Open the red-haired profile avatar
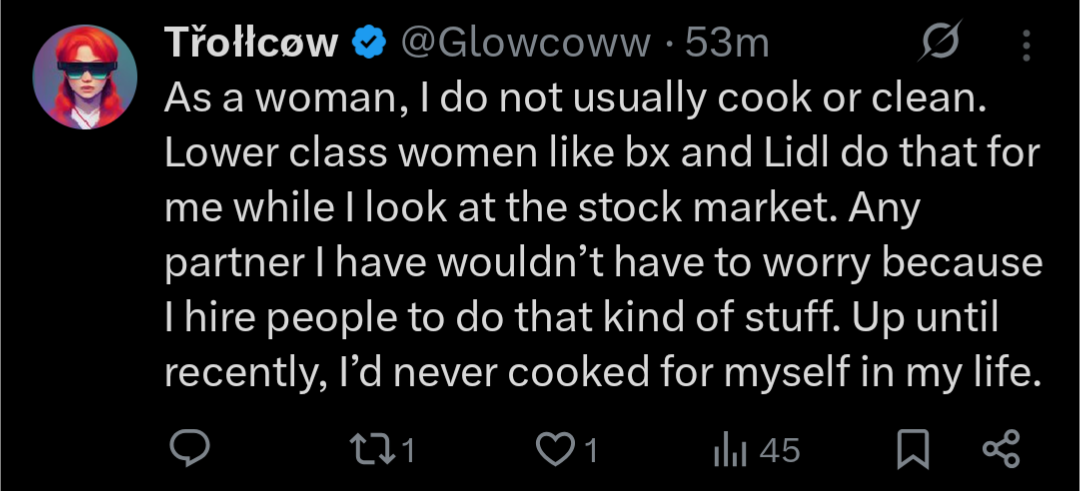Viewport: 1080px width, 491px height. [85, 77]
